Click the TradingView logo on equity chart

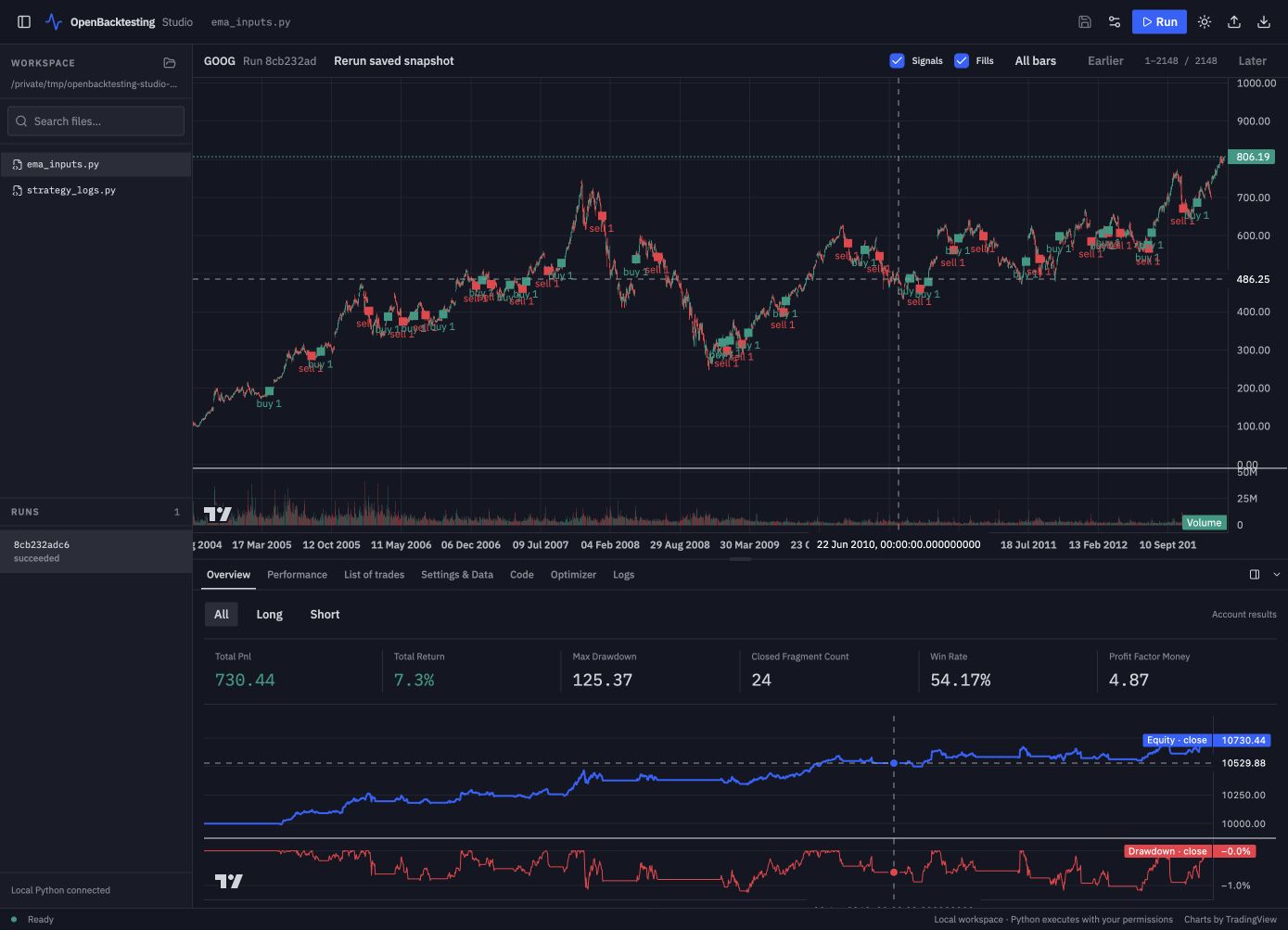[229, 881]
